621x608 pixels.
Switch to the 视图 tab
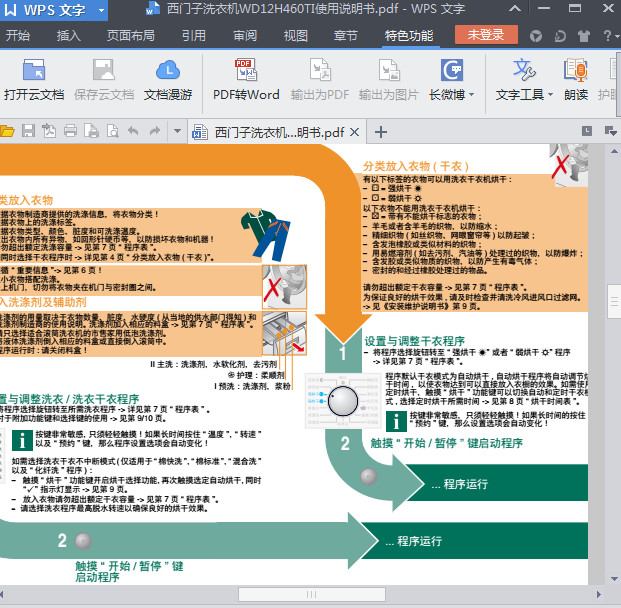coord(296,36)
